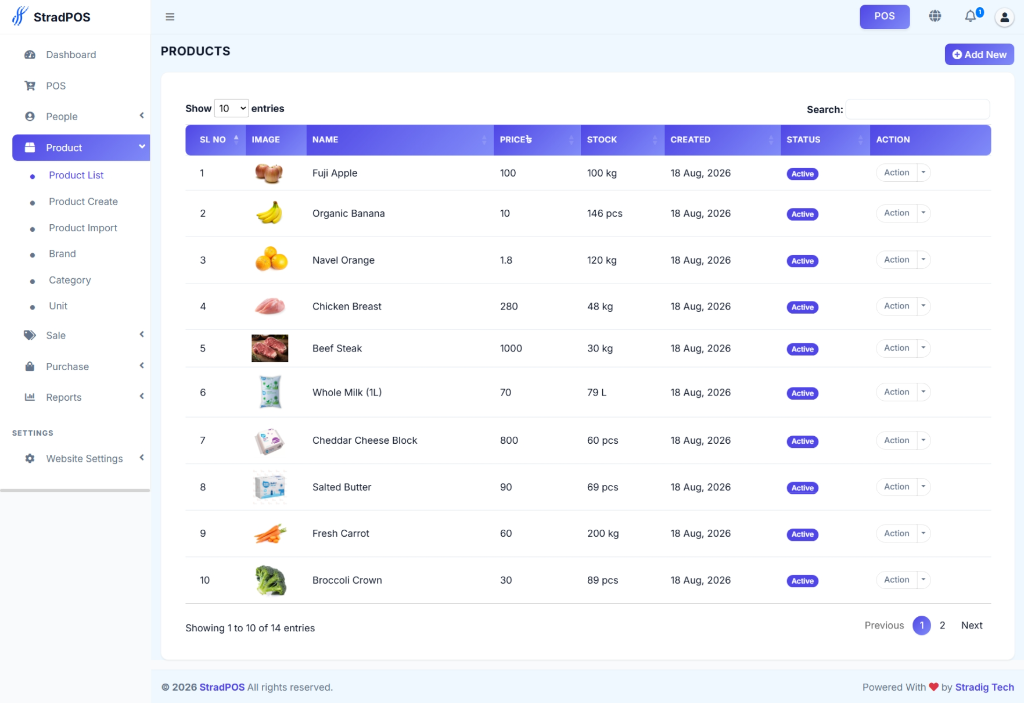Image resolution: width=1024 pixels, height=703 pixels.
Task: Click the Navel Orange product image
Action: 270,259
